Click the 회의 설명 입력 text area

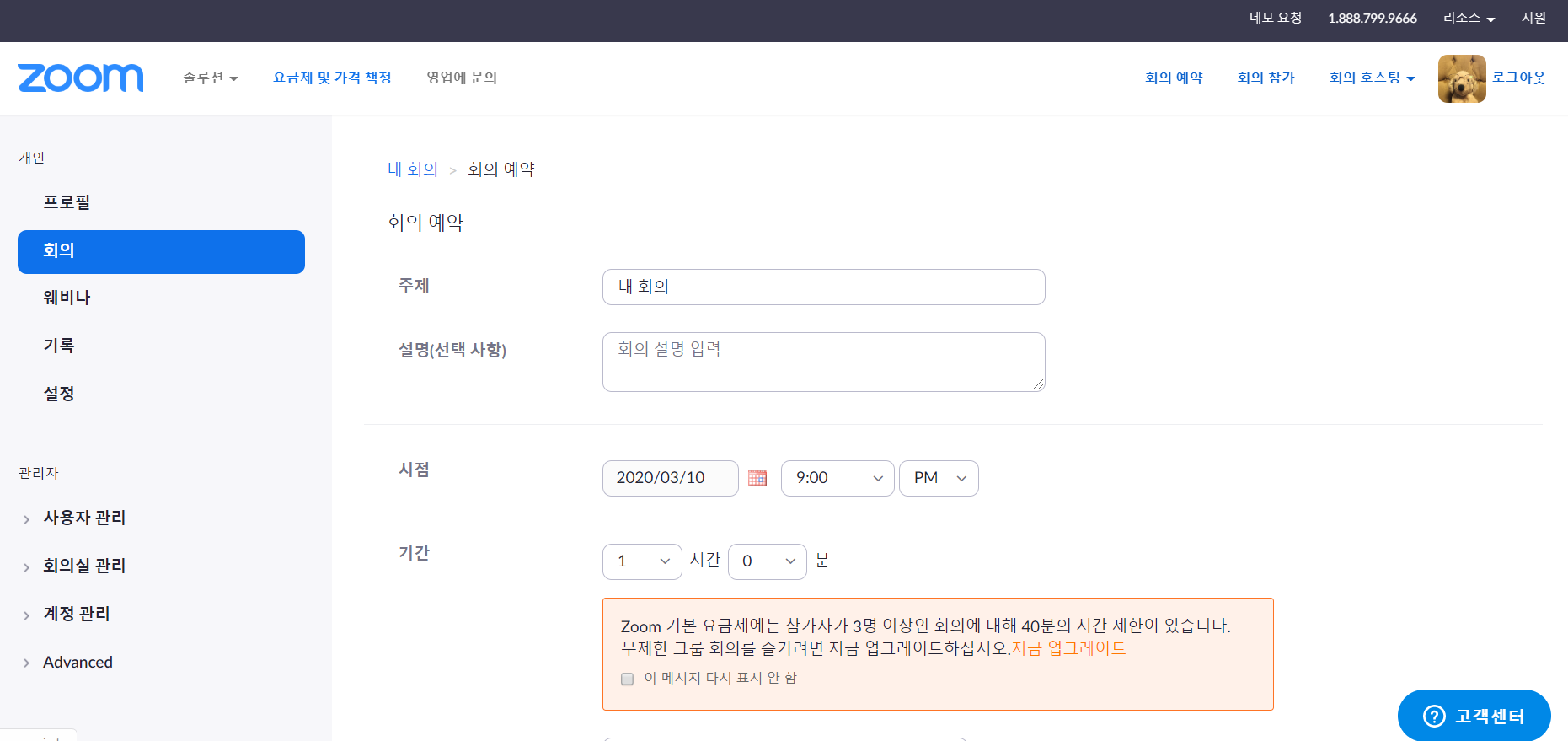click(824, 362)
